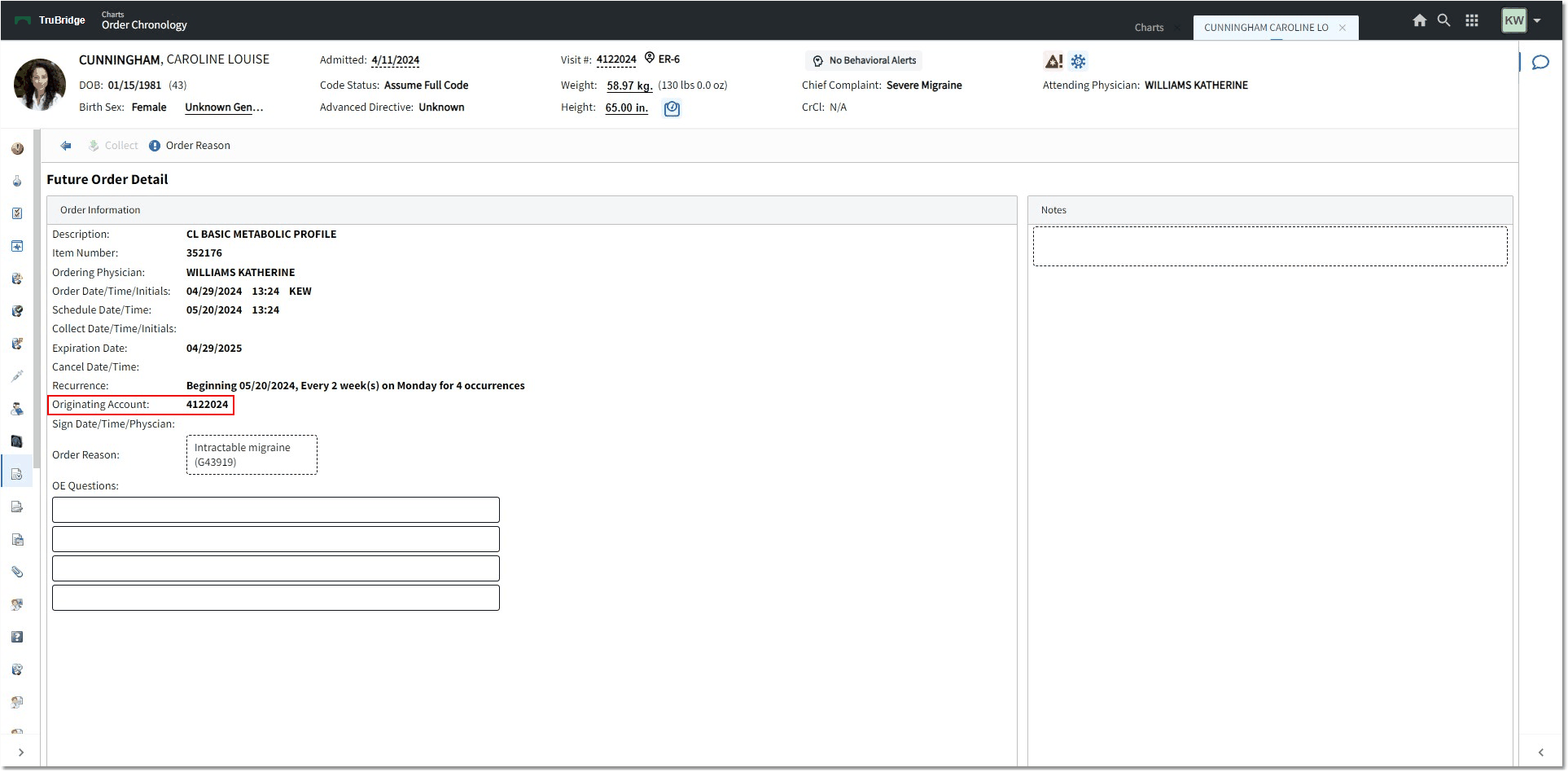Screen dimensions: 1568x772
Task: Click the ER-6 location pin icon
Action: [x=650, y=58]
